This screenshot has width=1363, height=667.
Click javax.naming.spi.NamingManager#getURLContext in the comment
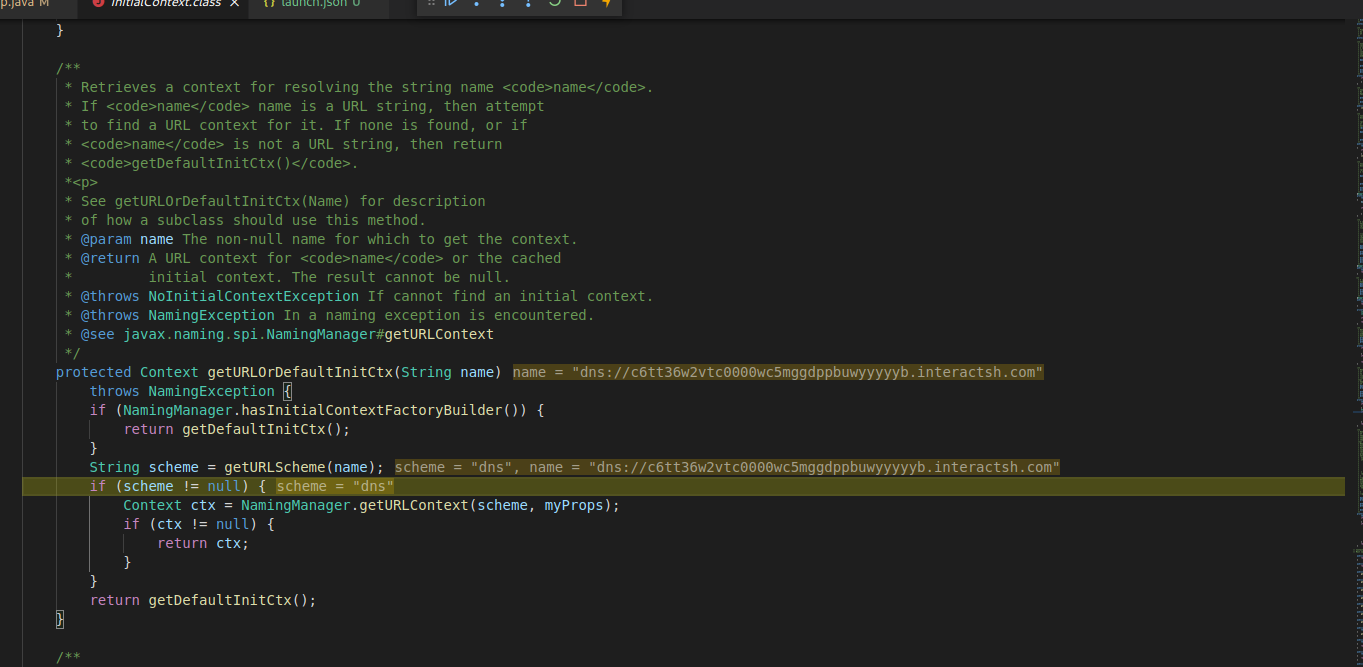tap(308, 334)
